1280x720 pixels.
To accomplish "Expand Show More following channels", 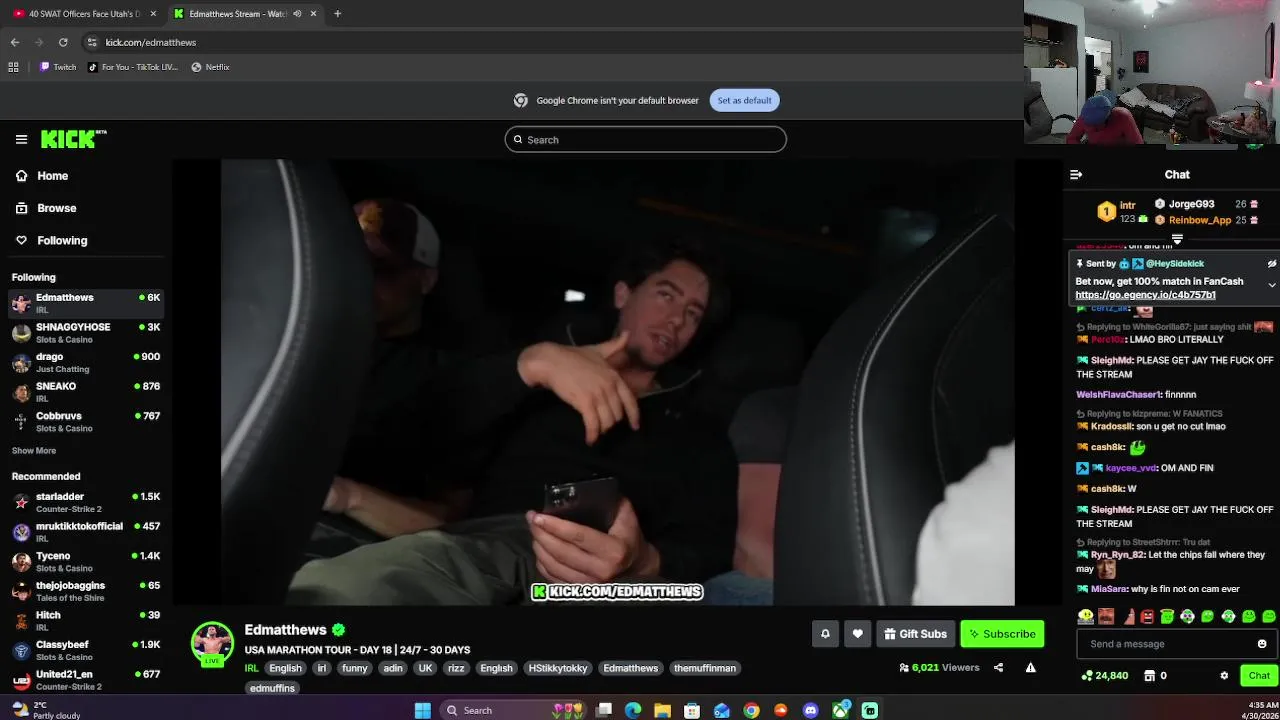I will click(x=34, y=451).
